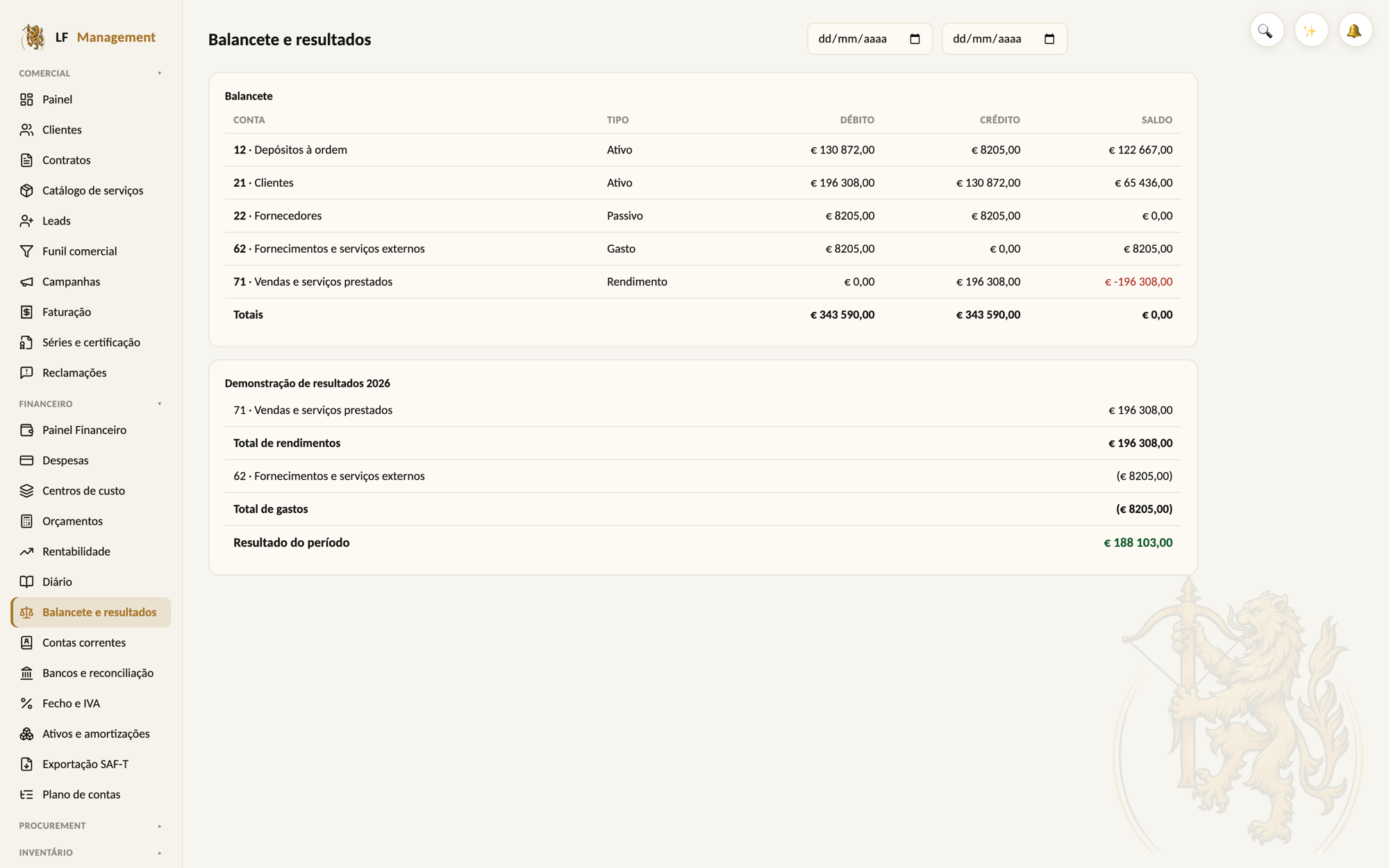
Task: Click the Funil comercial funnel icon
Action: [x=26, y=251]
